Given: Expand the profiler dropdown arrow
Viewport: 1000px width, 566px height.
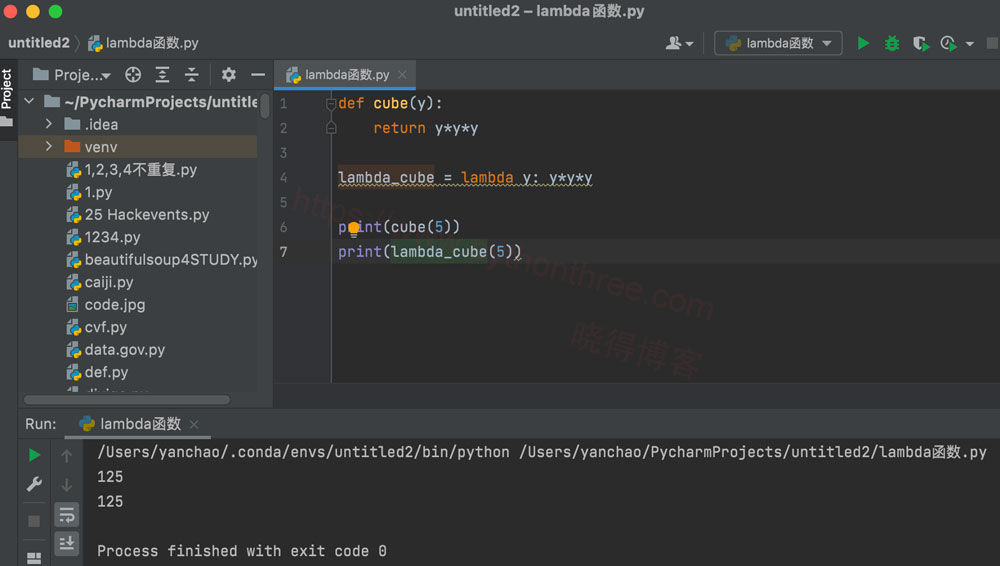Looking at the screenshot, I should coord(969,44).
